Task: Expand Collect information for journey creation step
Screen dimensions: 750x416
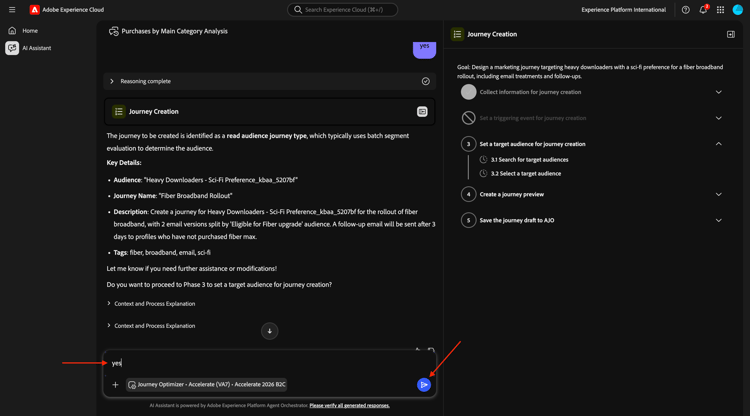Action: coord(718,92)
